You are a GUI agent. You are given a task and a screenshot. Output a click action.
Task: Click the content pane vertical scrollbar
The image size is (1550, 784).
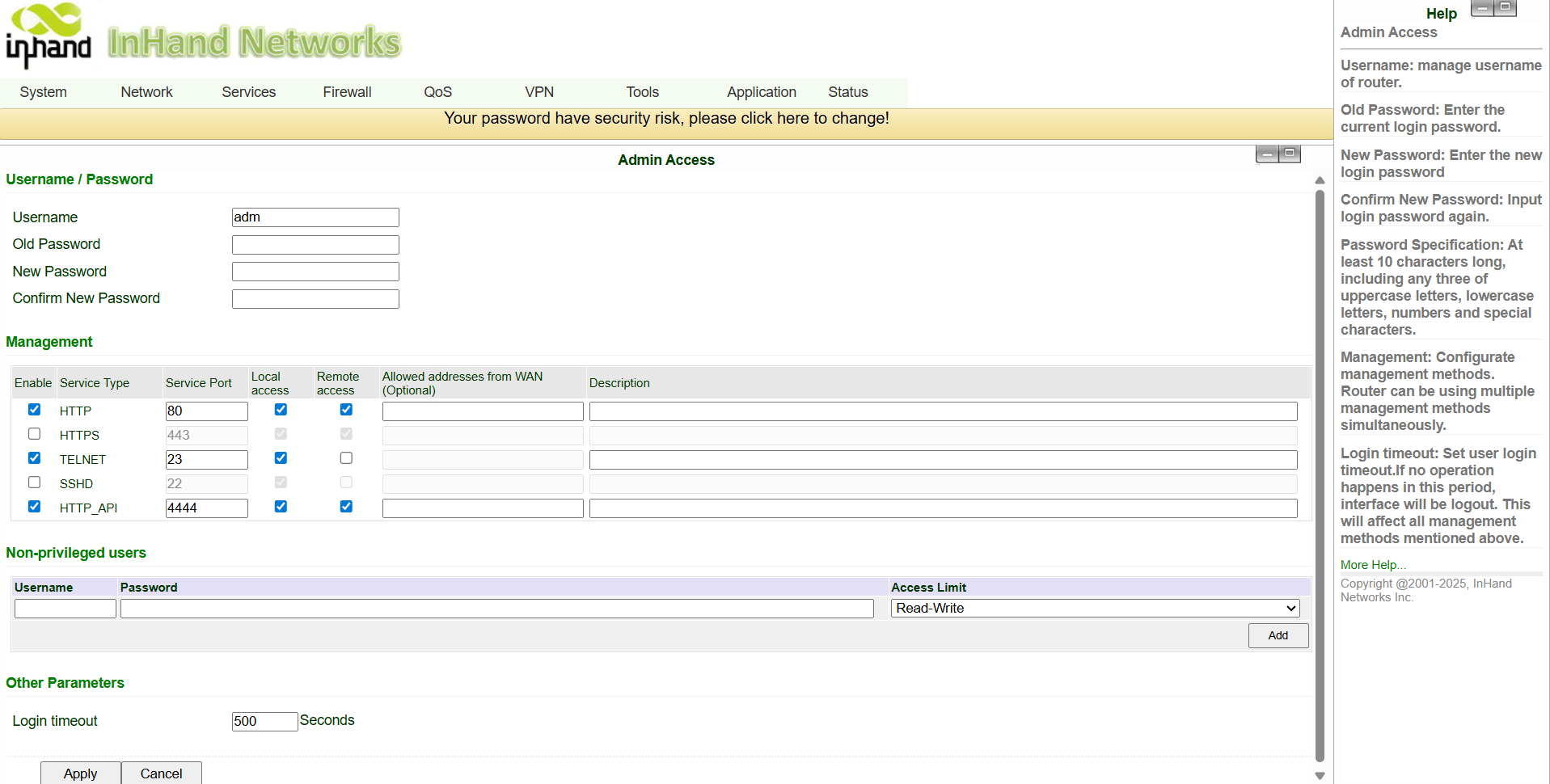(1320, 477)
